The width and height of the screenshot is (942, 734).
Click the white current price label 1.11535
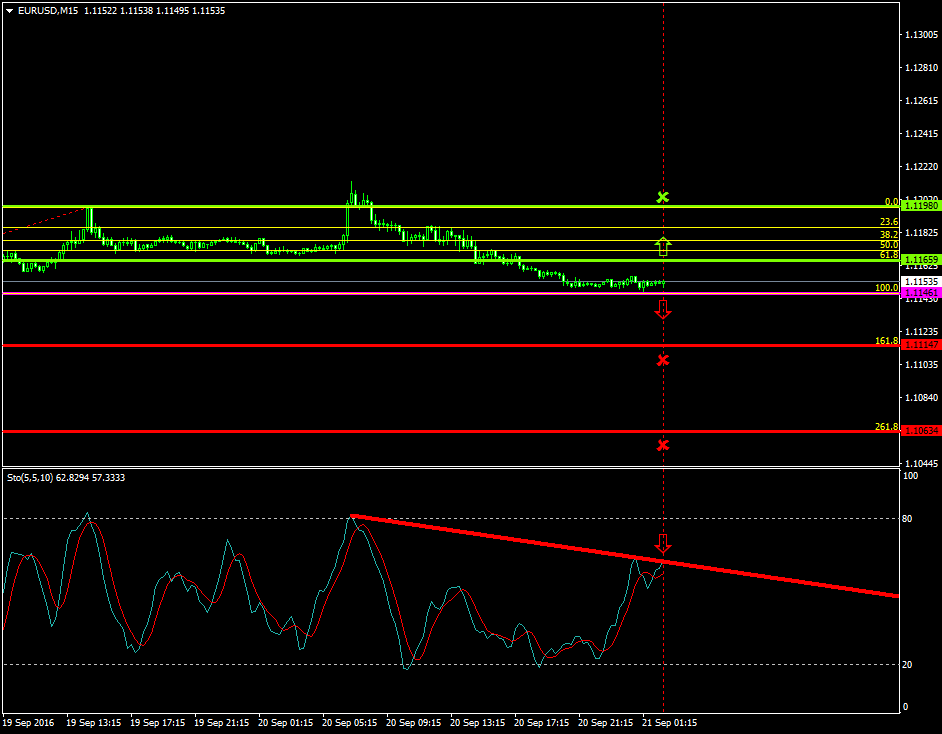pos(920,282)
